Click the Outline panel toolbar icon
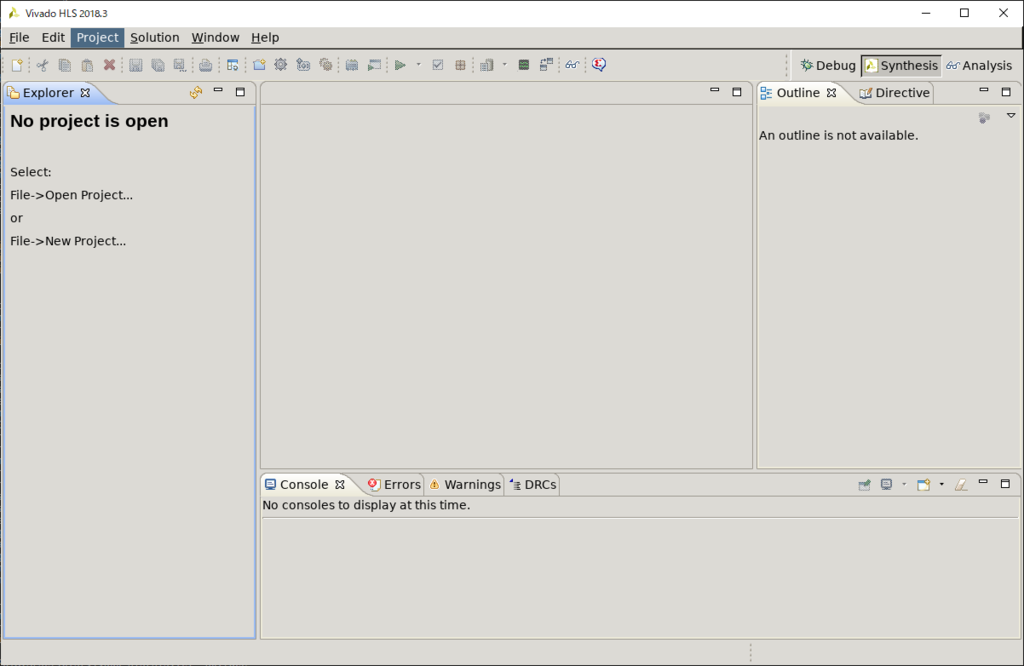The height and width of the screenshot is (666, 1024). [x=984, y=118]
